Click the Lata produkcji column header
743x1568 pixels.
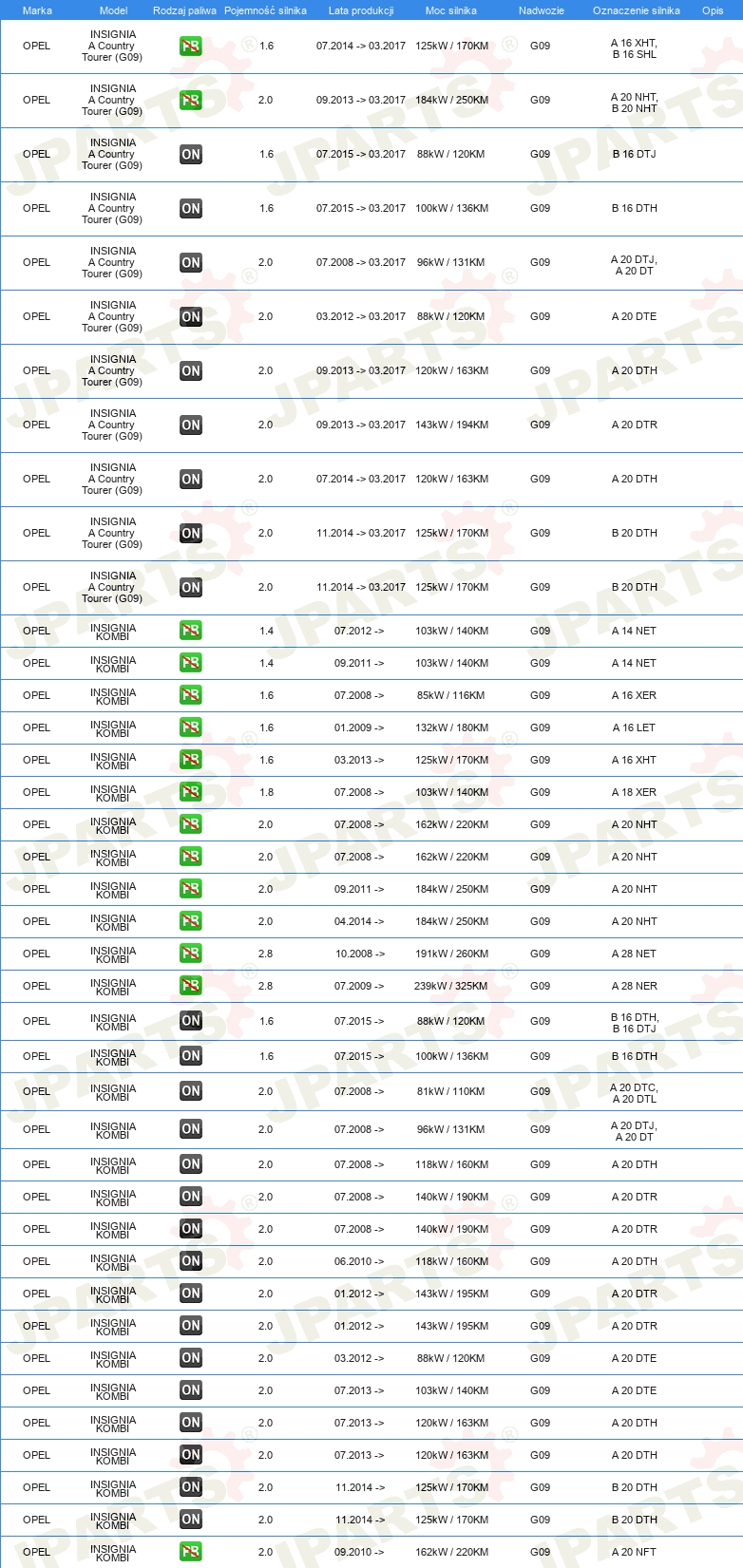[361, 10]
